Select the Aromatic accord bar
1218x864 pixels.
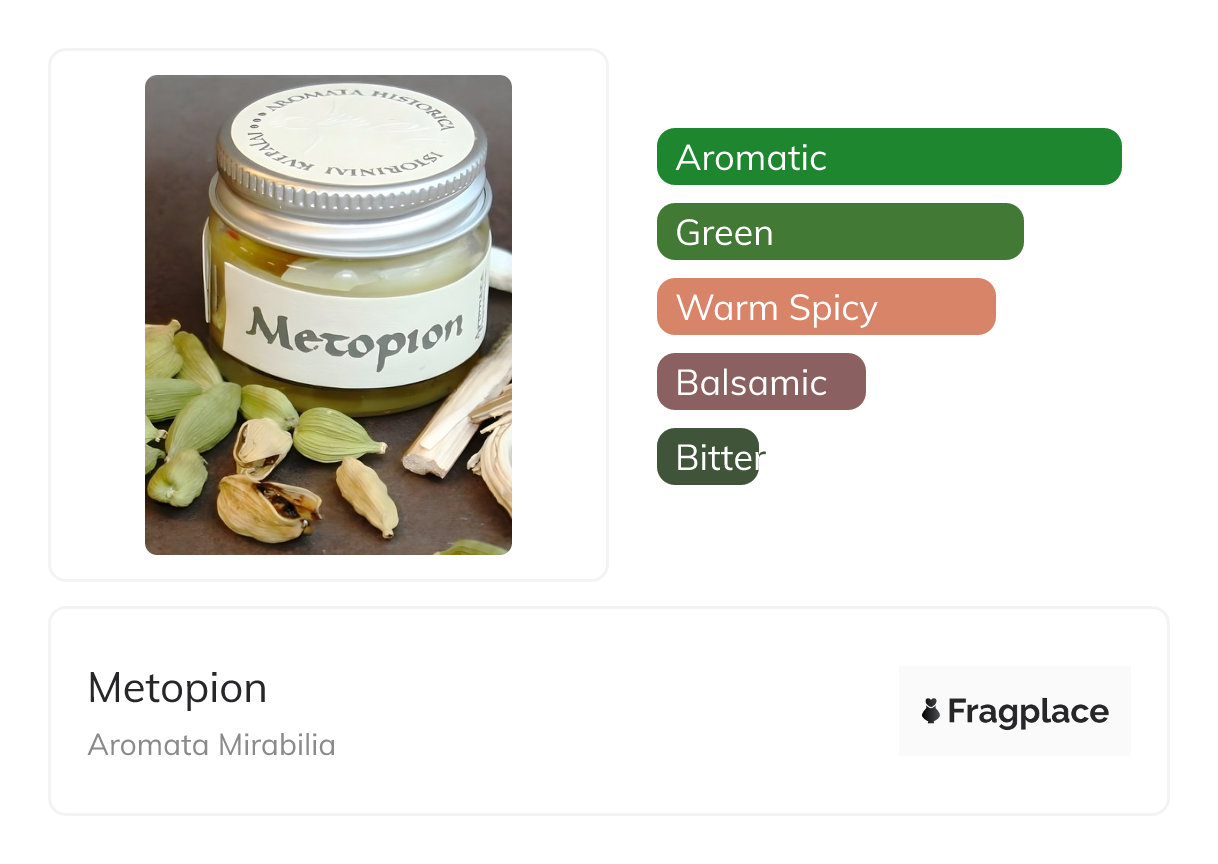click(888, 157)
